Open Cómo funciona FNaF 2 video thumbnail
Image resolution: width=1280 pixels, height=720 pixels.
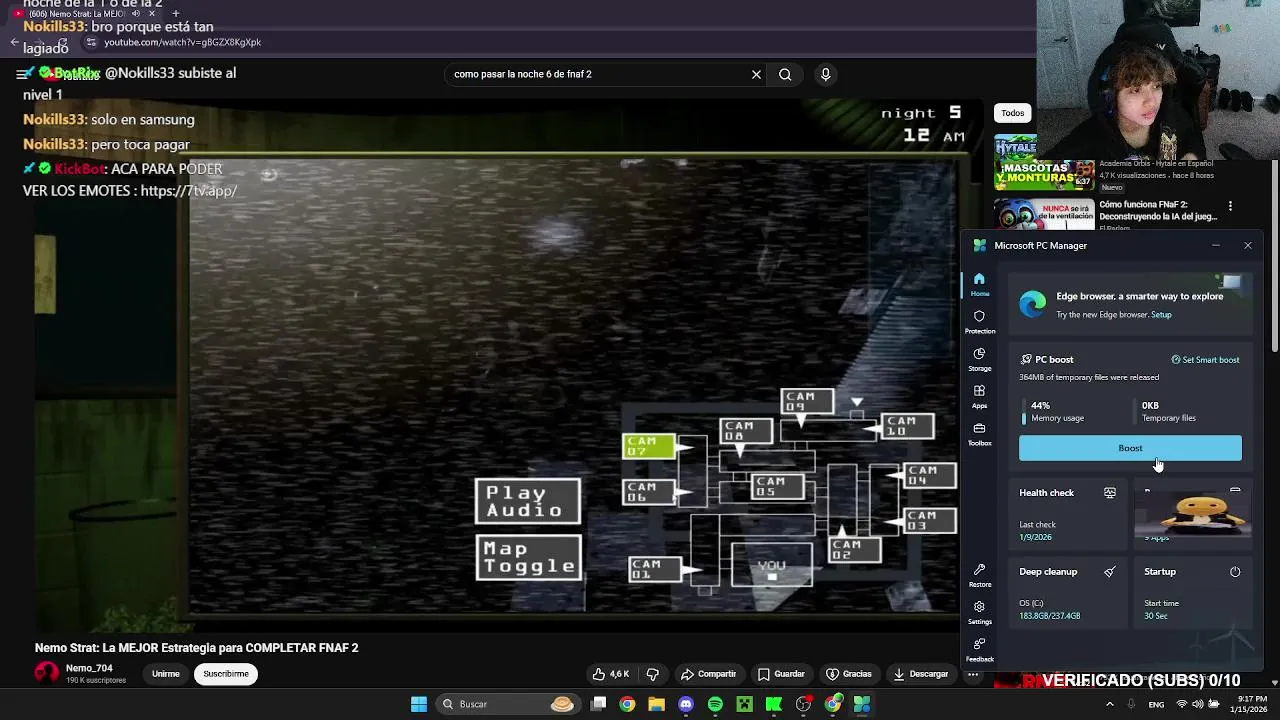click(1044, 213)
